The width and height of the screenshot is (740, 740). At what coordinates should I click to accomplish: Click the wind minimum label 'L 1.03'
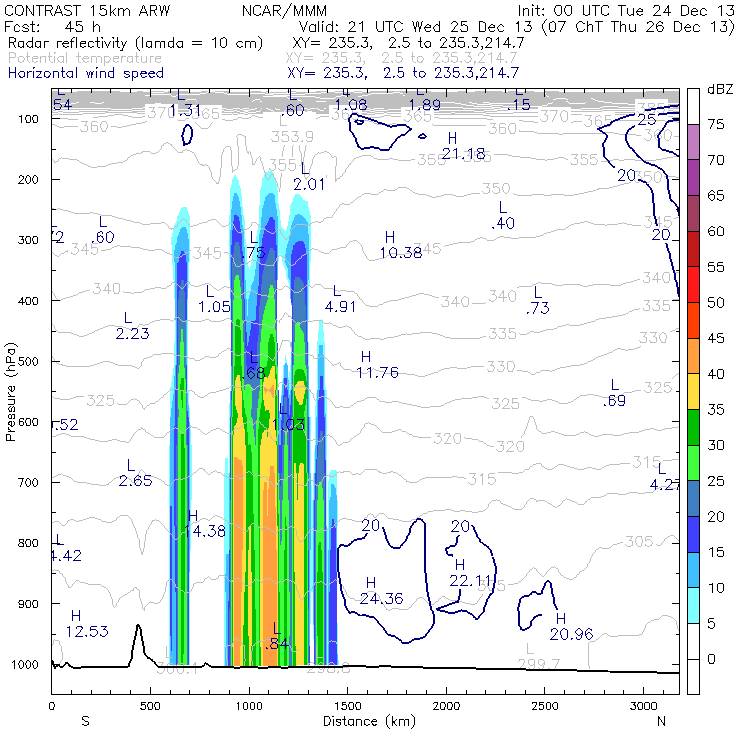click(x=288, y=417)
